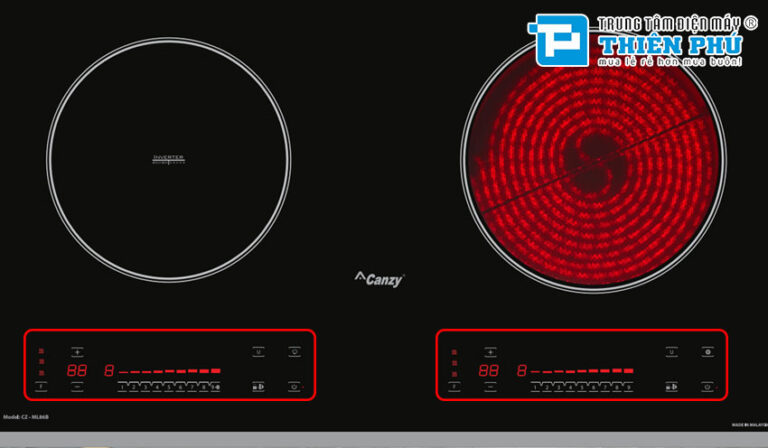Click the glowing red infrared cooking zone
768x448 pixels.
pyautogui.click(x=593, y=162)
